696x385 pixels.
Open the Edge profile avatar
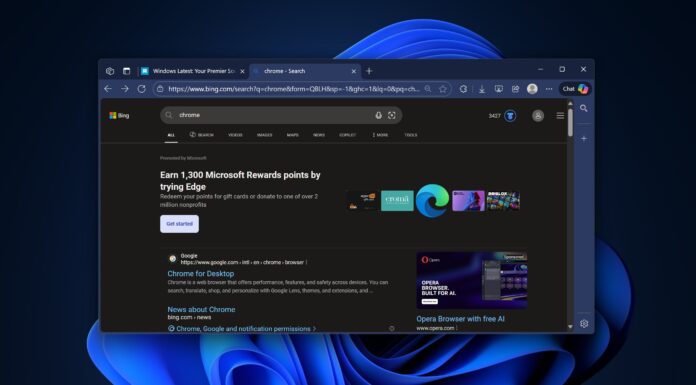point(532,89)
